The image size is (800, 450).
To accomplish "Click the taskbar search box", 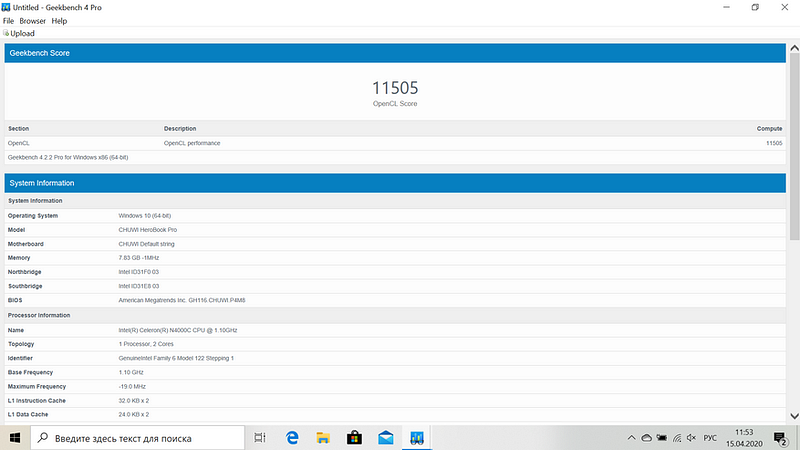I will 138,438.
